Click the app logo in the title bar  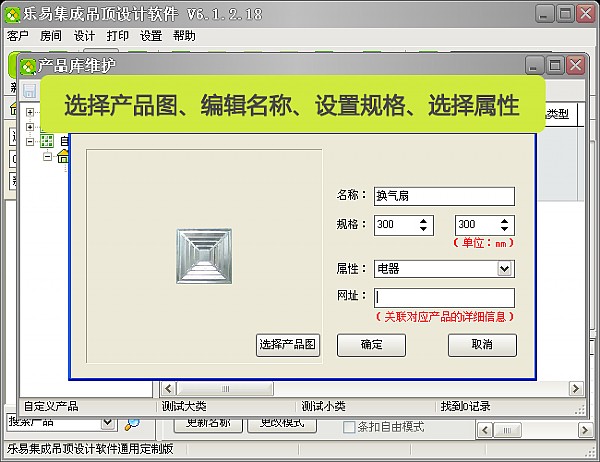point(13,14)
